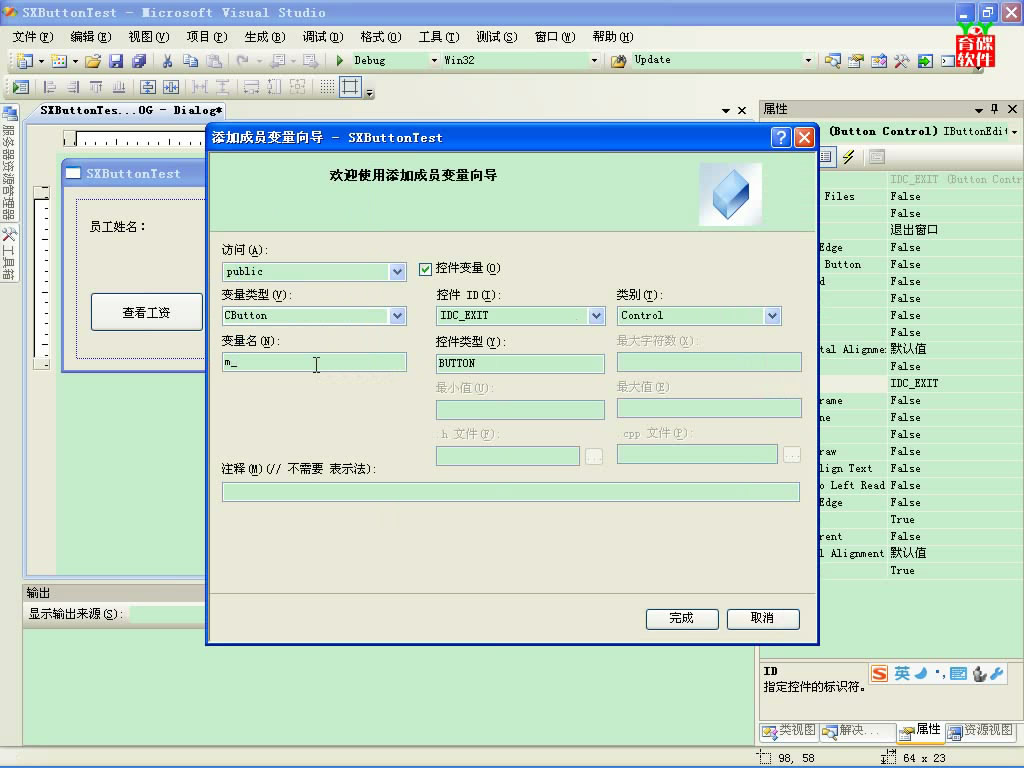Save the current file with floppy icon
This screenshot has width=1024, height=768.
(116, 61)
